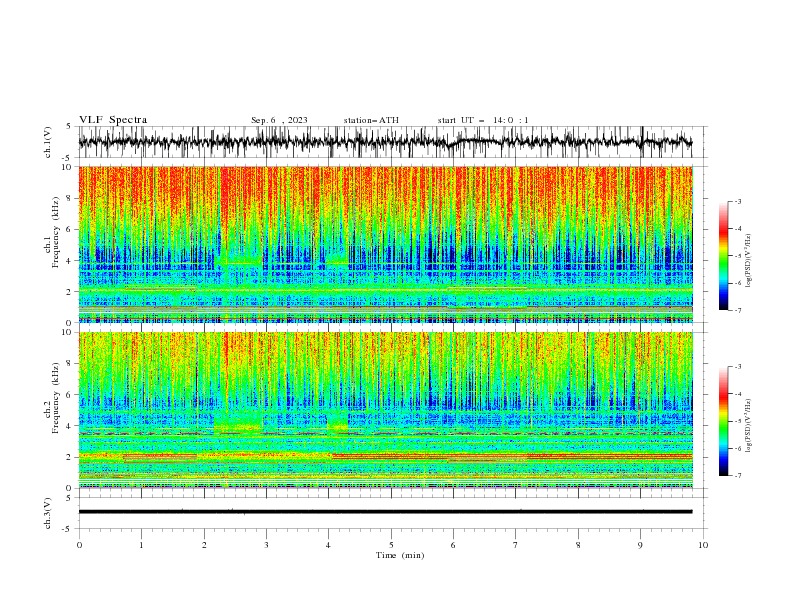792x612 pixels.
Task: Click the ch.2 spectrogram color bar
Action: (724, 421)
